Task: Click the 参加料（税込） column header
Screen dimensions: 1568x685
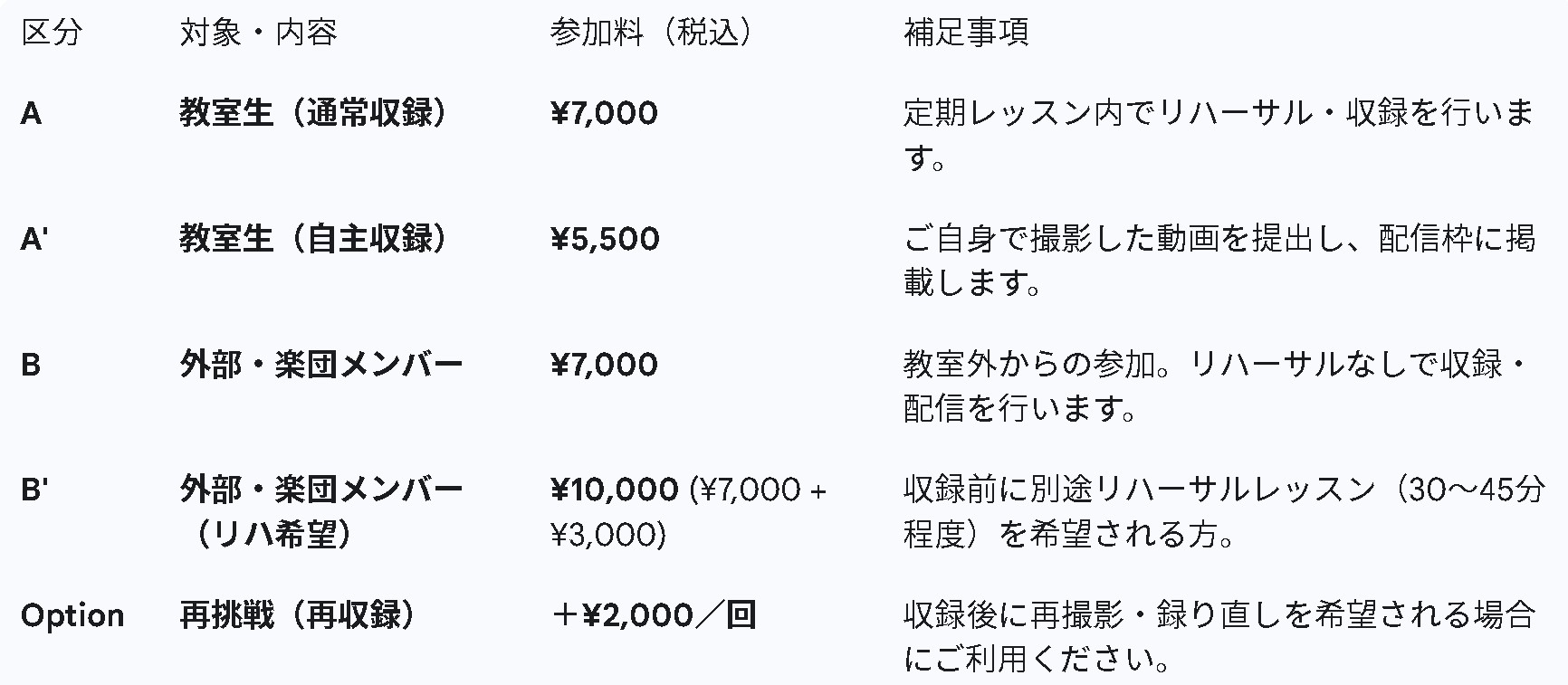Action: (652, 33)
